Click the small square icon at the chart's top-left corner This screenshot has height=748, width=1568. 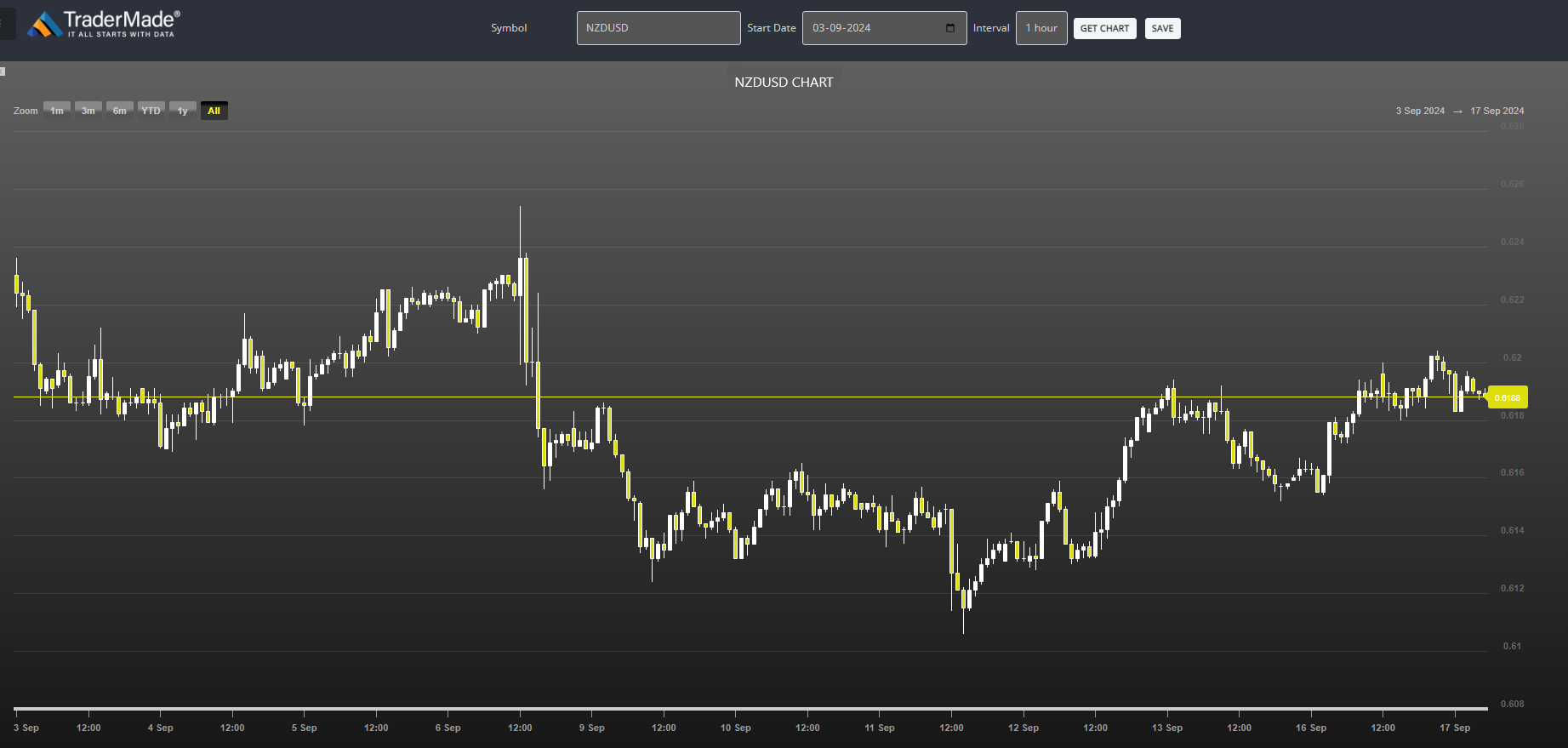pyautogui.click(x=3, y=71)
